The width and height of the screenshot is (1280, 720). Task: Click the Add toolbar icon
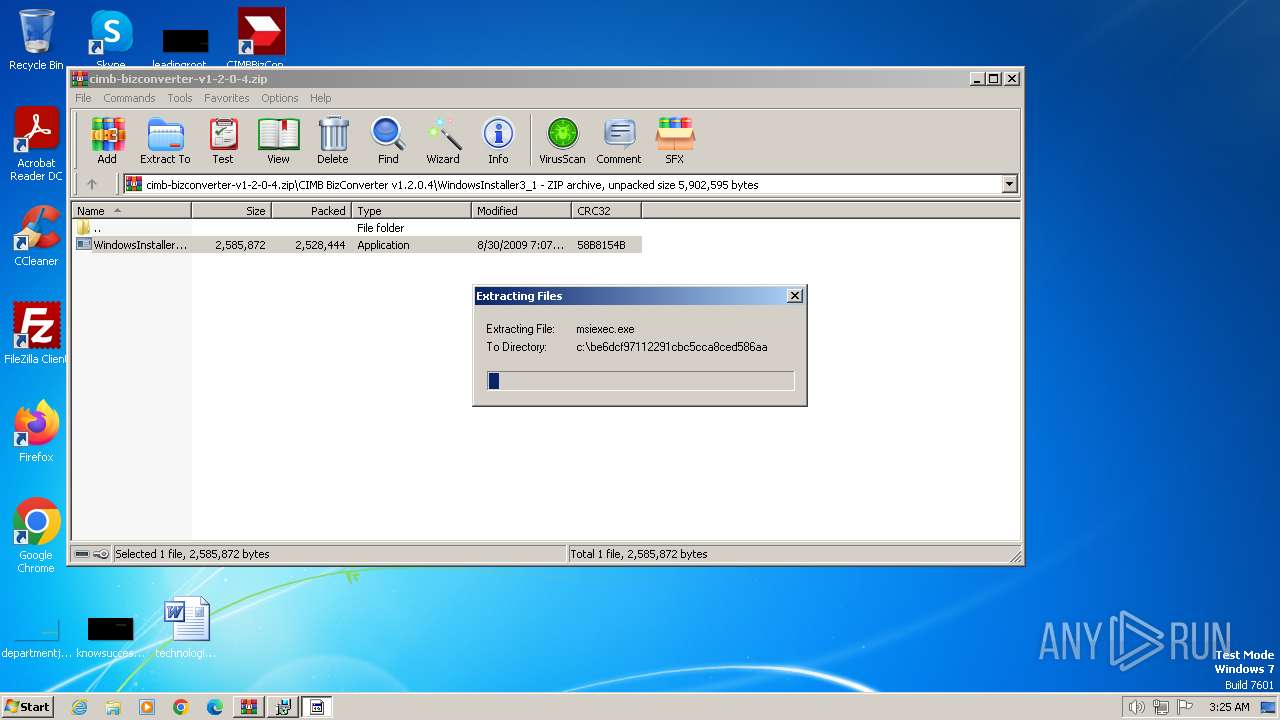(x=107, y=141)
